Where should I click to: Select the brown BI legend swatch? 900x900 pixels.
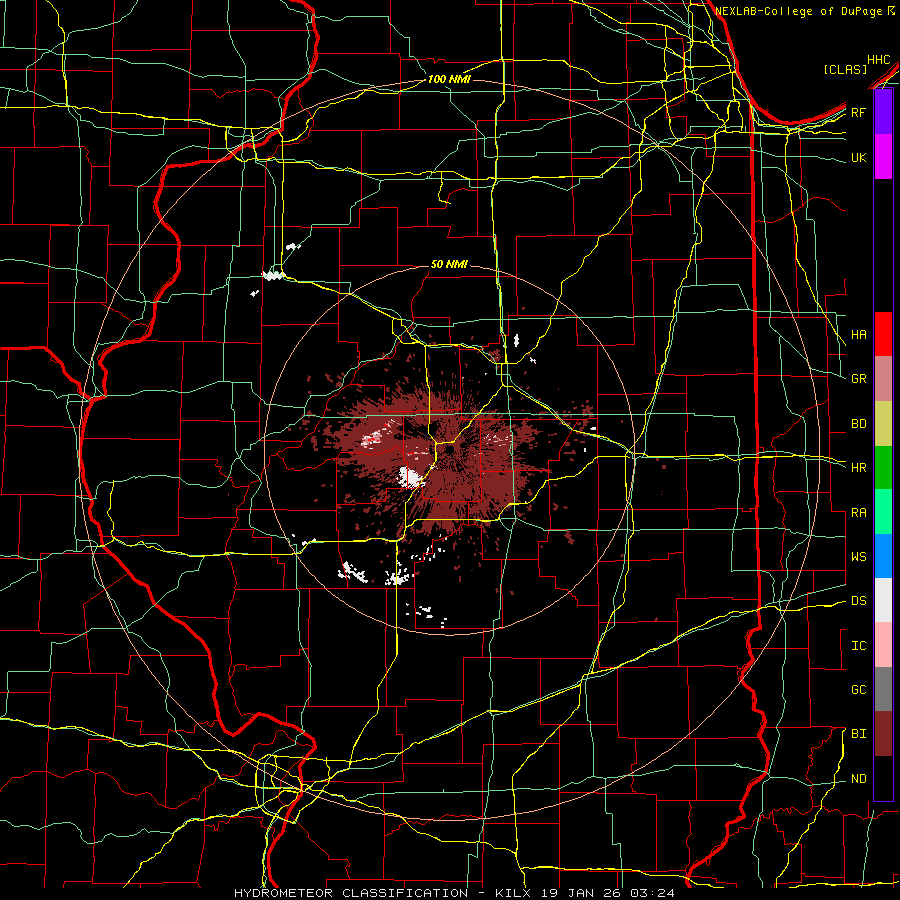point(883,734)
